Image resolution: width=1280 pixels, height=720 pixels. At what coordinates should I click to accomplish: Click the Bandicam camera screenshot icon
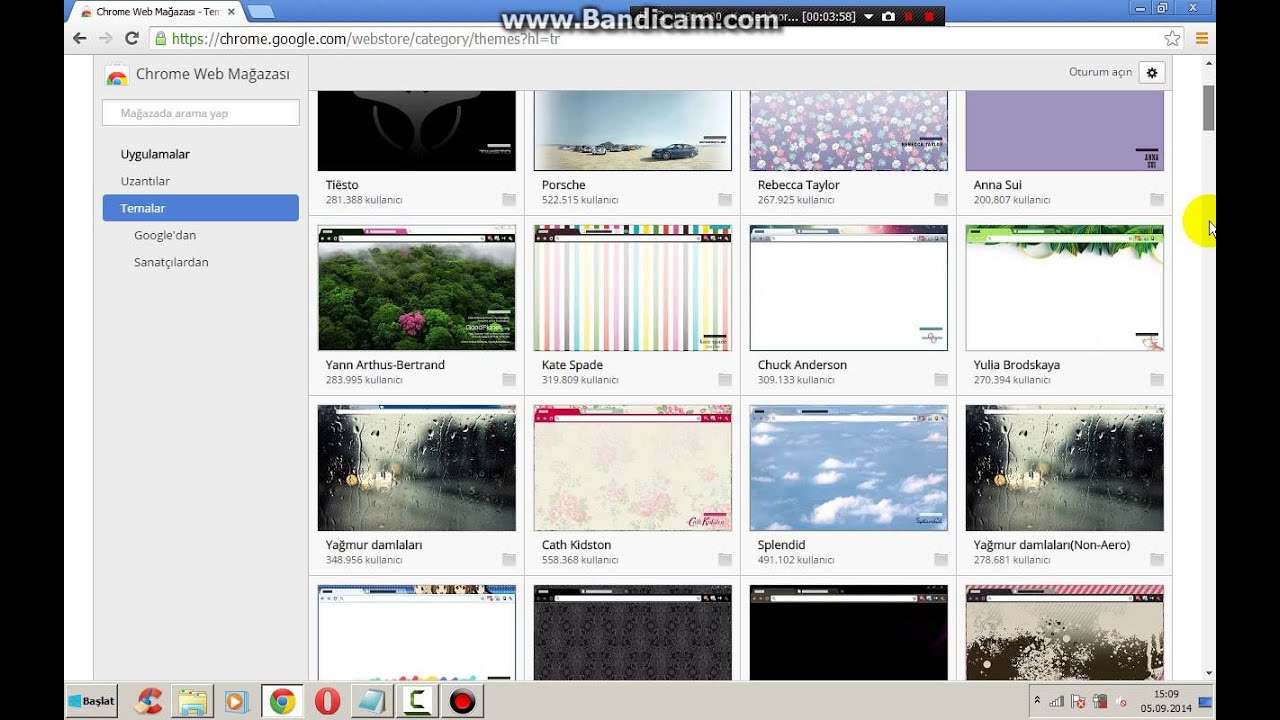click(888, 17)
